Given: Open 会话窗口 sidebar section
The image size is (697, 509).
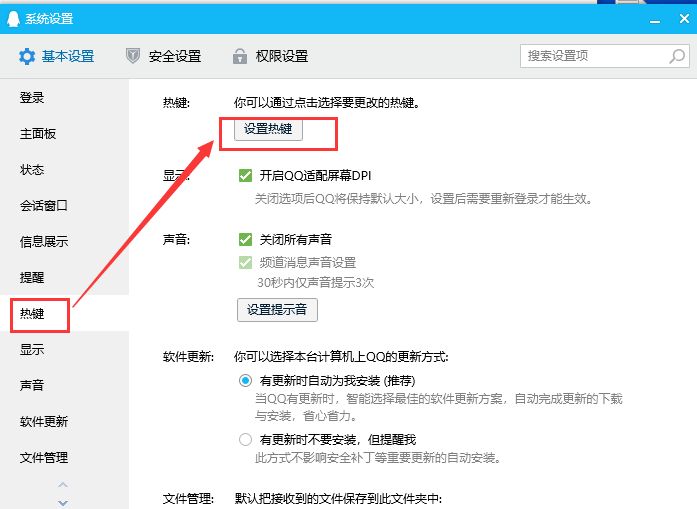Looking at the screenshot, I should [44, 205].
